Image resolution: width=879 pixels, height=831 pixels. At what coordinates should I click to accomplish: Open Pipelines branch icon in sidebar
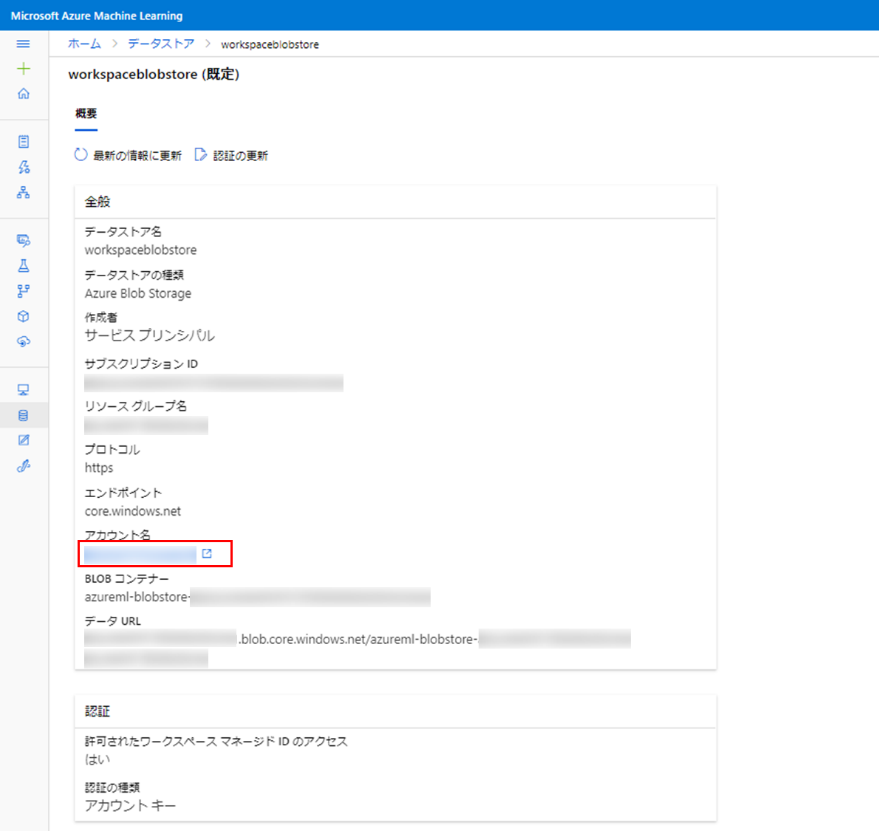[x=23, y=291]
